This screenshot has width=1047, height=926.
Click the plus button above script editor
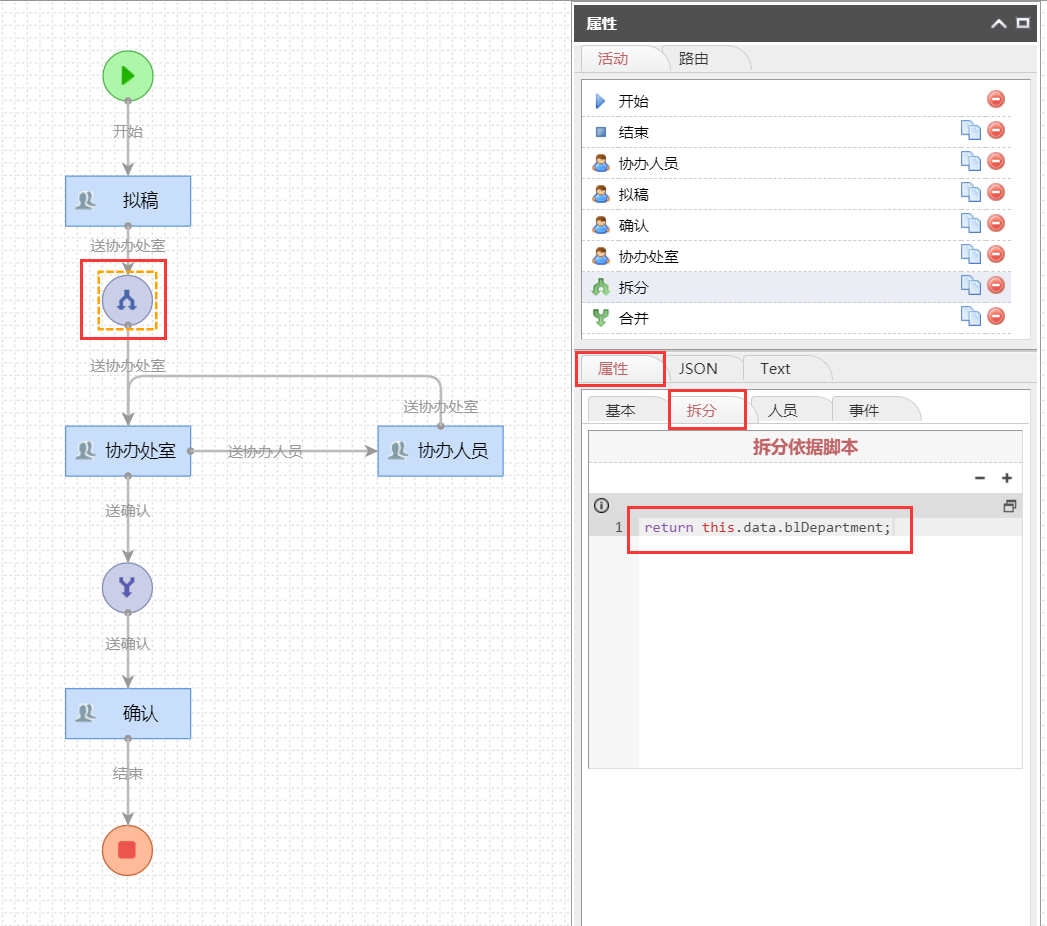(1007, 478)
